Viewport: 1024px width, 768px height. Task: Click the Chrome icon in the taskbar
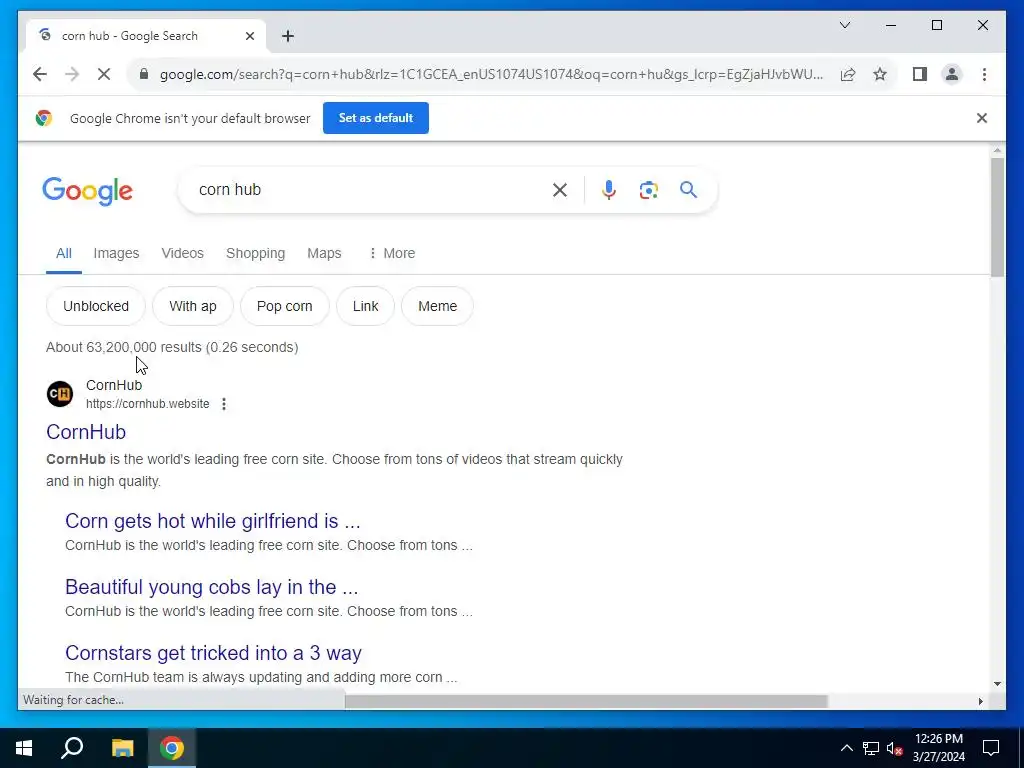point(172,748)
